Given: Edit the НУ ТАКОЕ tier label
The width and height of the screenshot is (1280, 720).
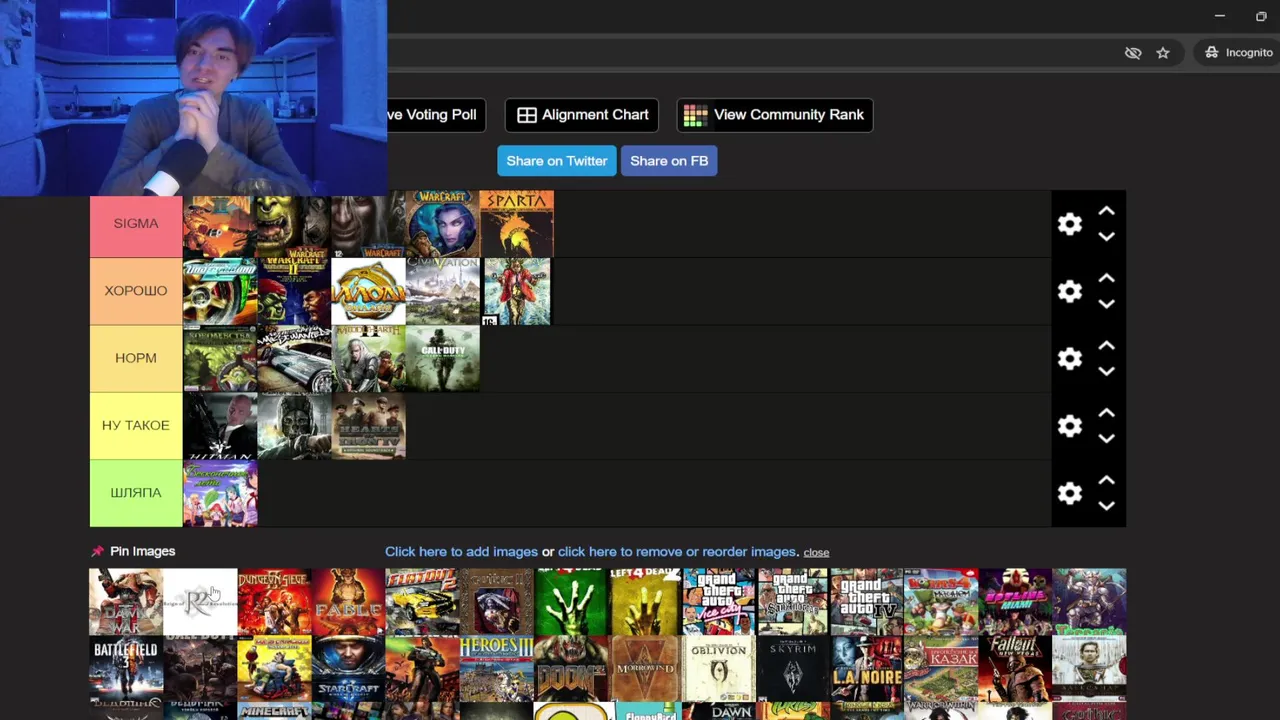Looking at the screenshot, I should tap(136, 425).
